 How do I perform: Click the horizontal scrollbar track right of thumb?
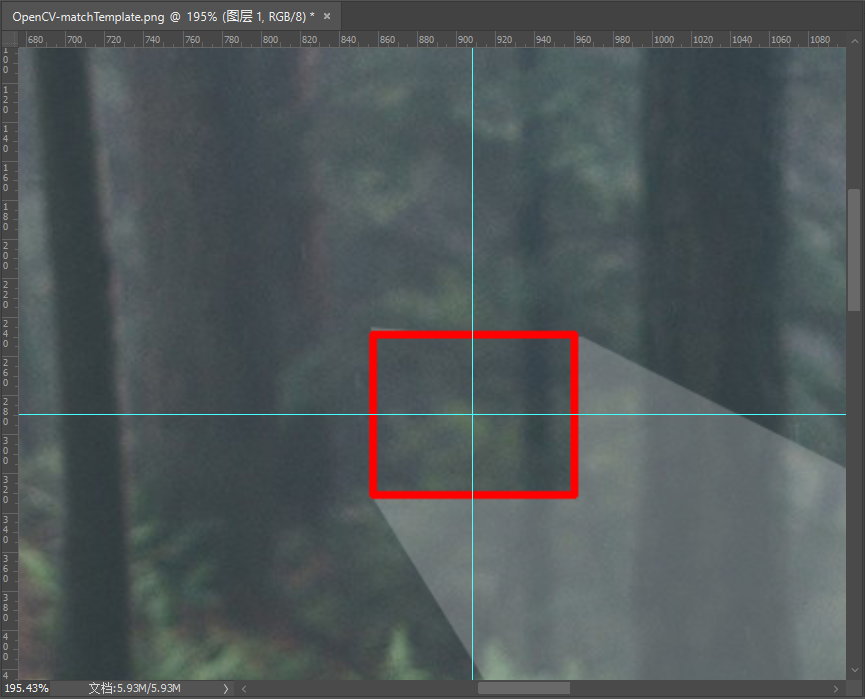[700, 688]
